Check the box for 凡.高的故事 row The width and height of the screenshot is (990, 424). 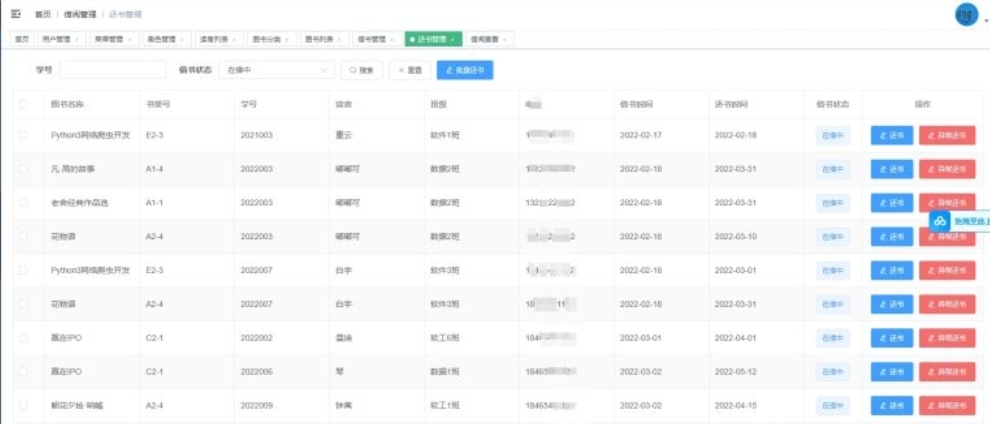23,169
